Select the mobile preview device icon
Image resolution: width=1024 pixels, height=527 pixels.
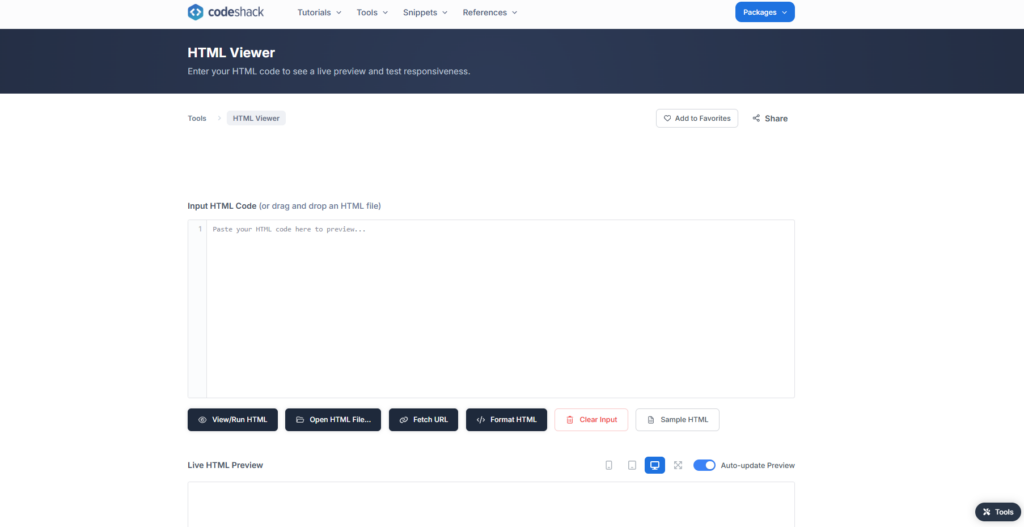609,465
